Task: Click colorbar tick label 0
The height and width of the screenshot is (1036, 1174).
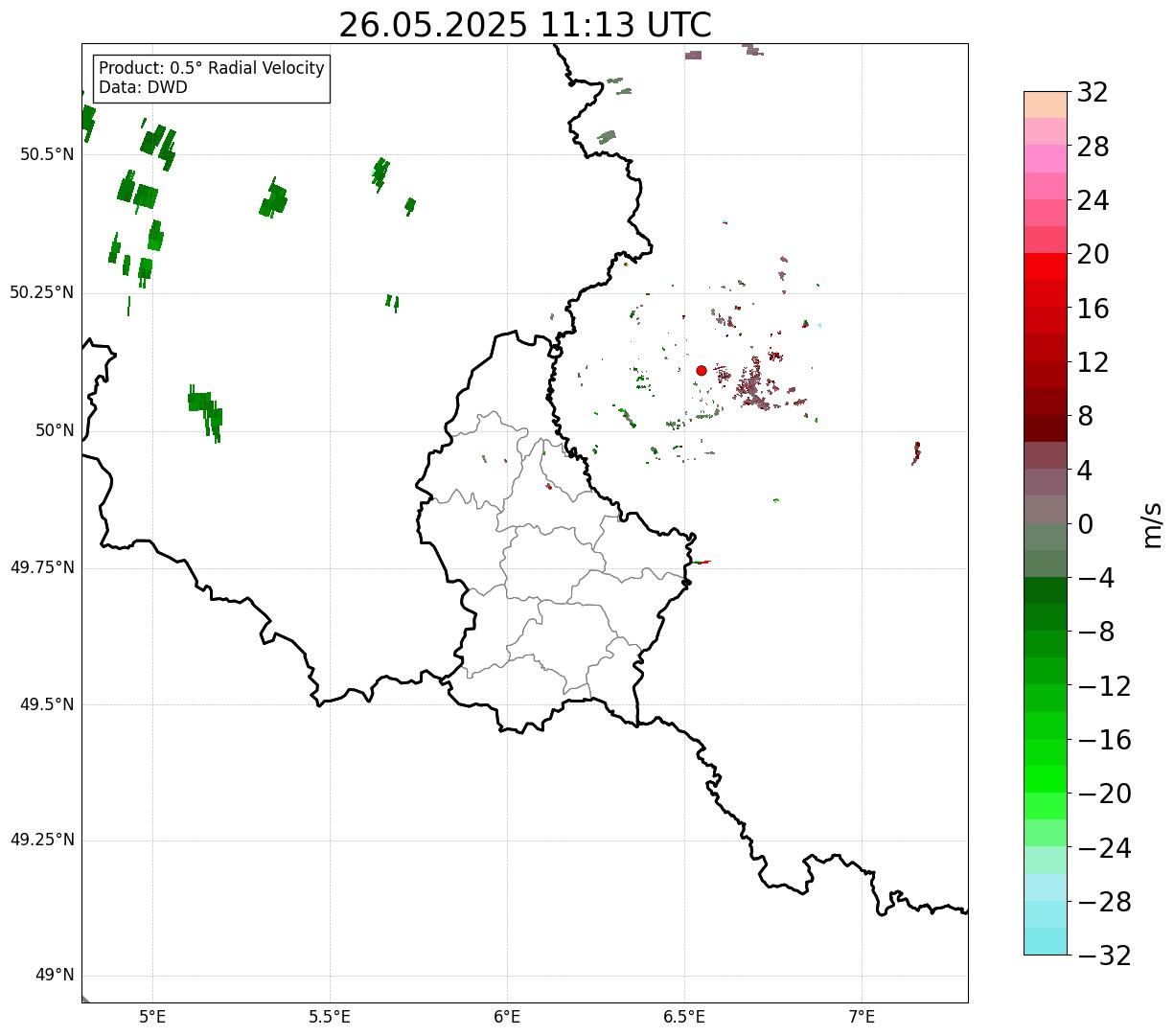Action: click(1085, 524)
